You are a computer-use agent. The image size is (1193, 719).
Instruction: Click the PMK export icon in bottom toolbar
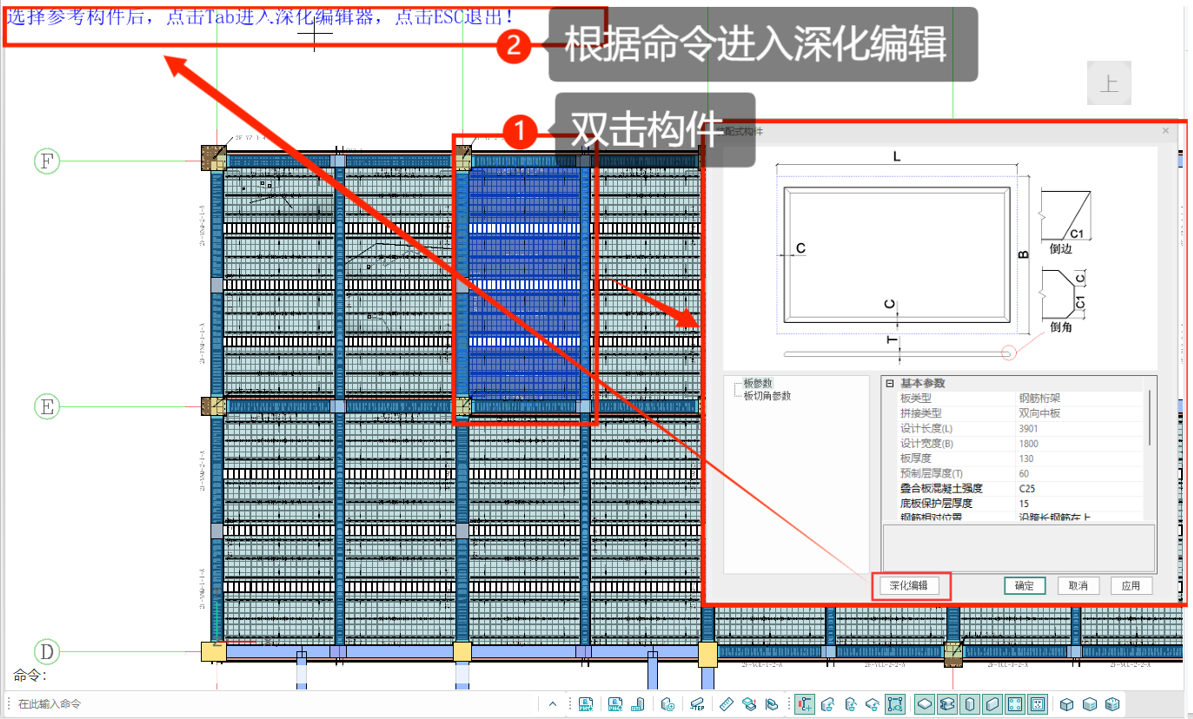coord(586,705)
